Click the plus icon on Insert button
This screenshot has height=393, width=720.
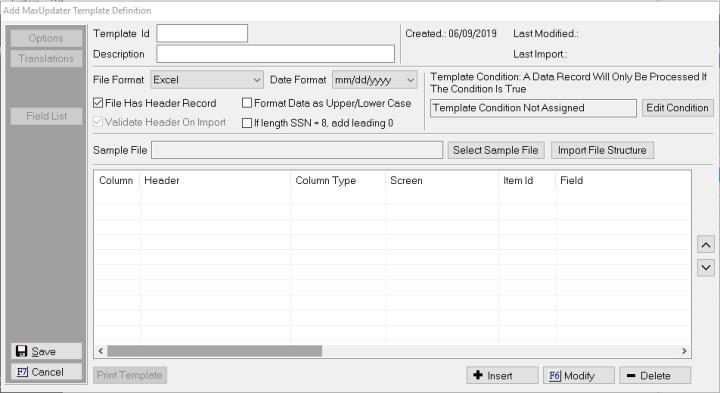[x=478, y=375]
